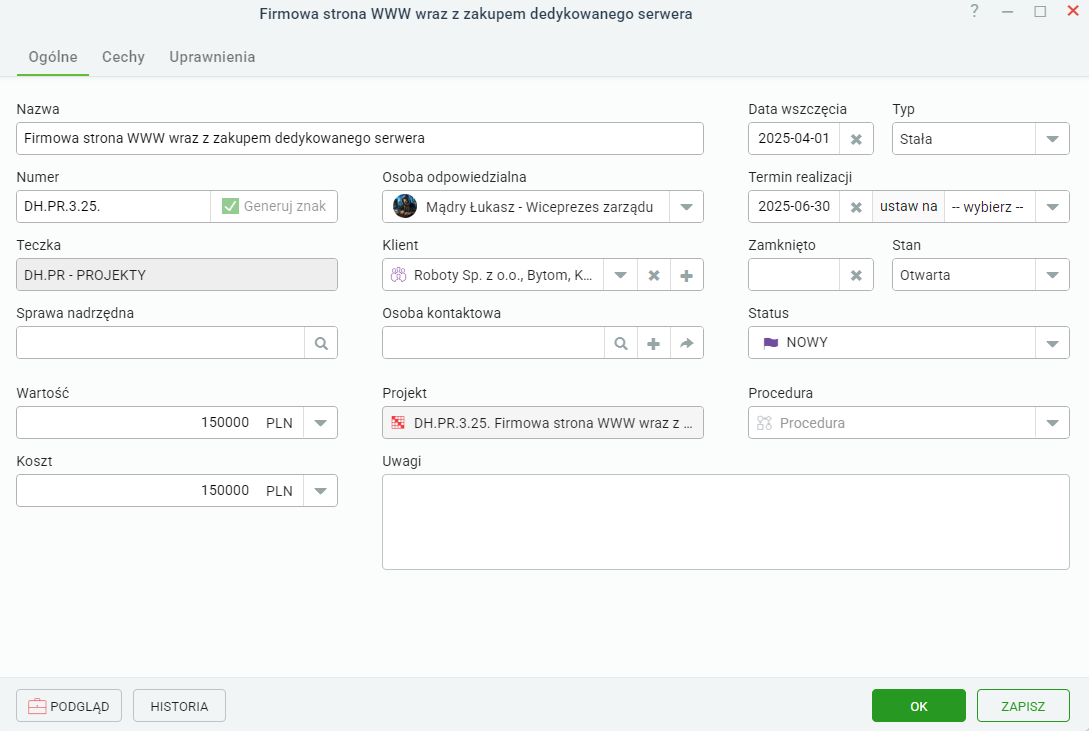This screenshot has height=731, width=1089.
Task: Click the help question mark icon
Action: 974,11
